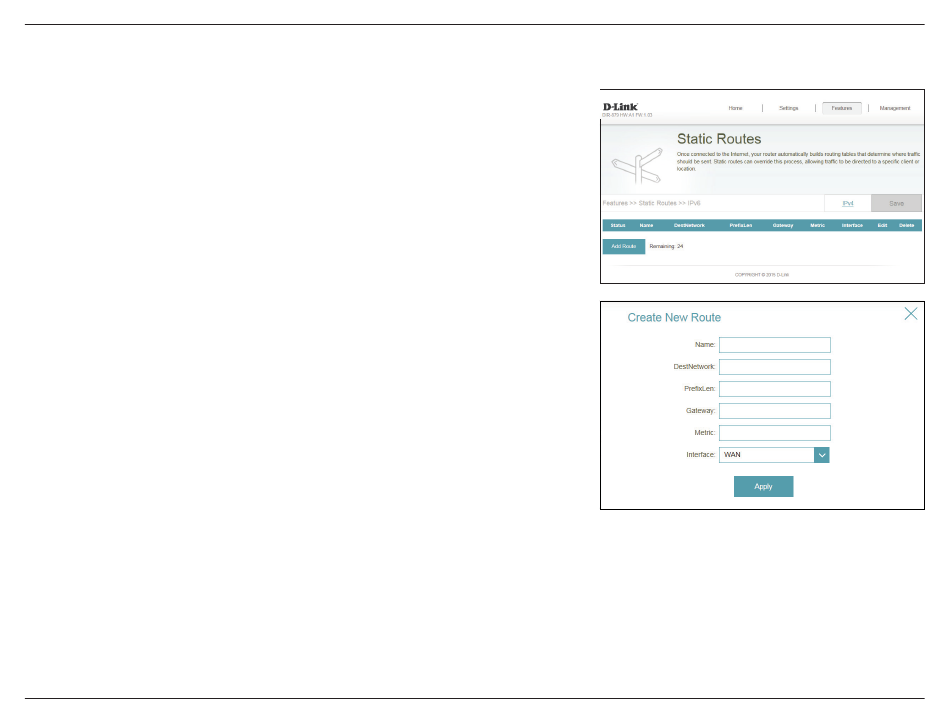
Task: Focus the PrefixLen input field
Action: click(774, 389)
